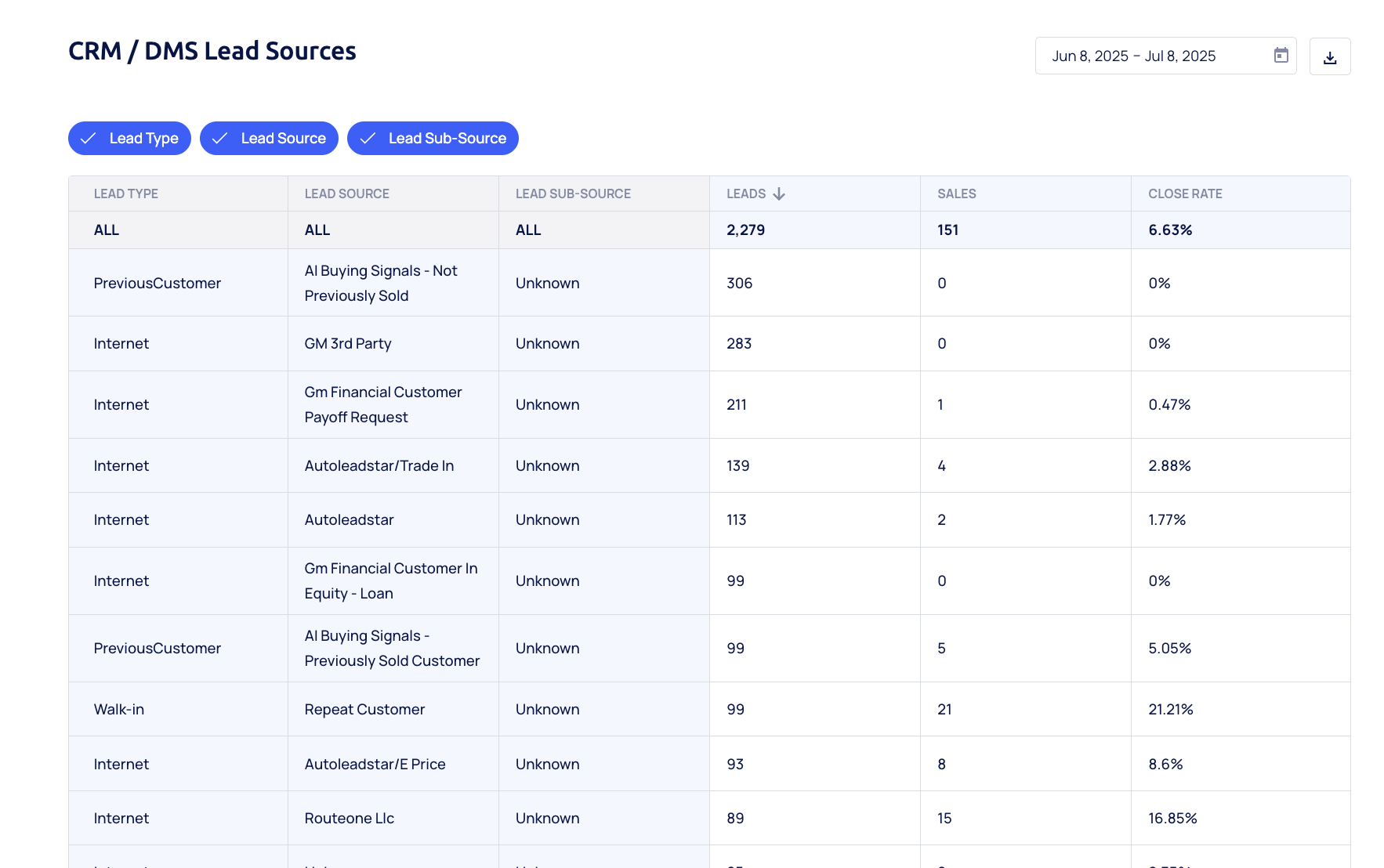The image size is (1384, 868).
Task: Click the download export icon
Action: [x=1329, y=57]
